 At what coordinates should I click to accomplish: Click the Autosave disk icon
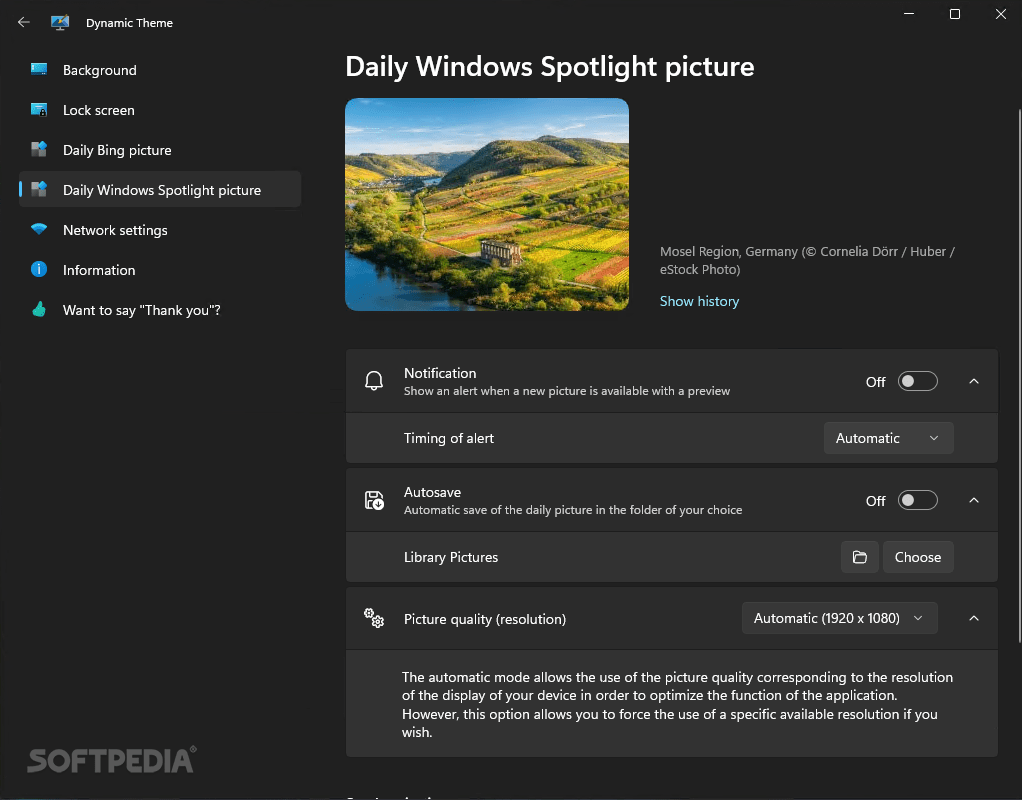pyautogui.click(x=374, y=500)
